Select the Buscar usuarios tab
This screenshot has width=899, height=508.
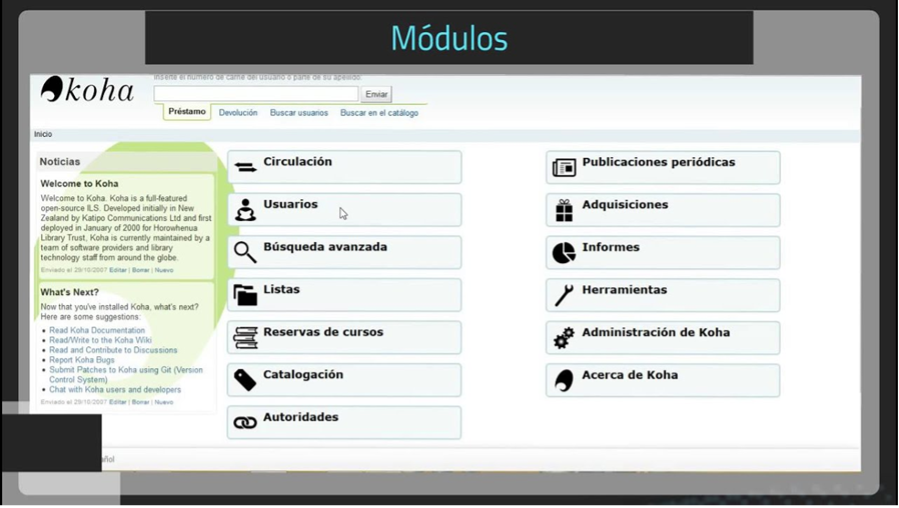(298, 113)
